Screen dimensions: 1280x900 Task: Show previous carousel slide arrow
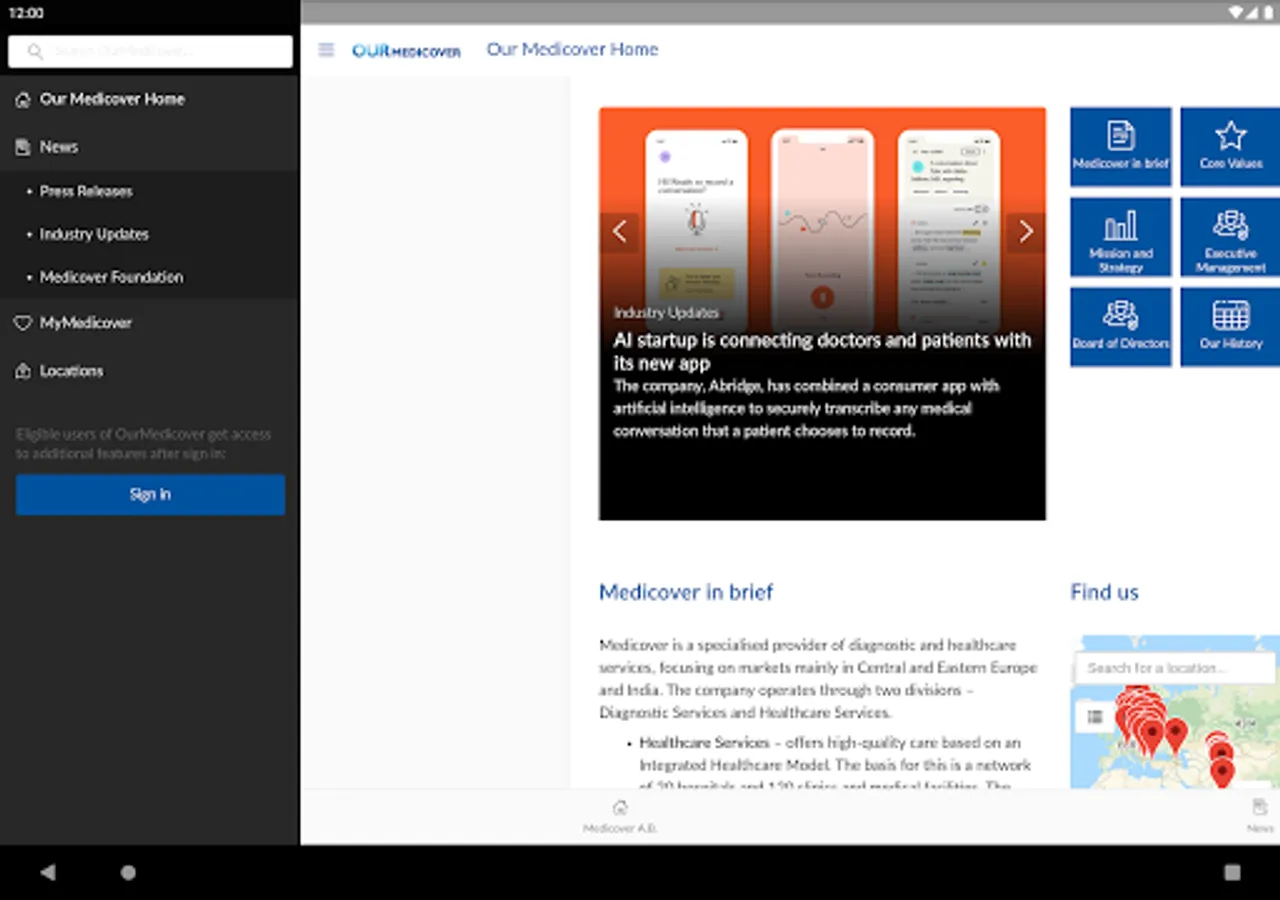pos(619,232)
